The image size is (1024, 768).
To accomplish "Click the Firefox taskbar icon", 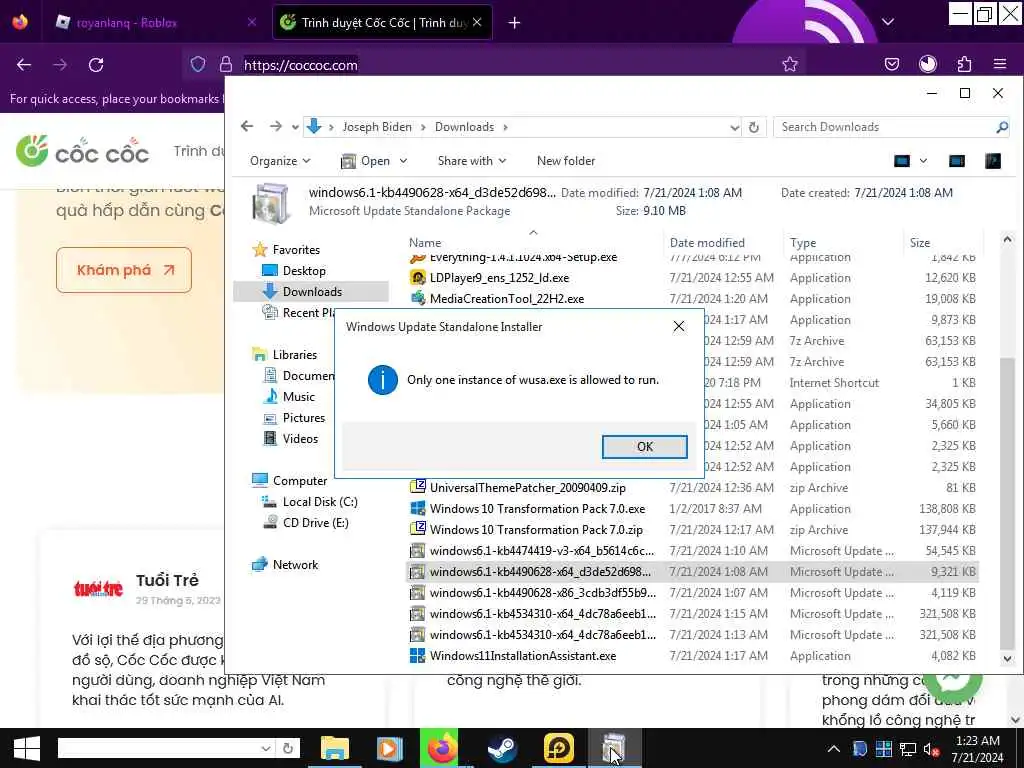I will [x=442, y=748].
